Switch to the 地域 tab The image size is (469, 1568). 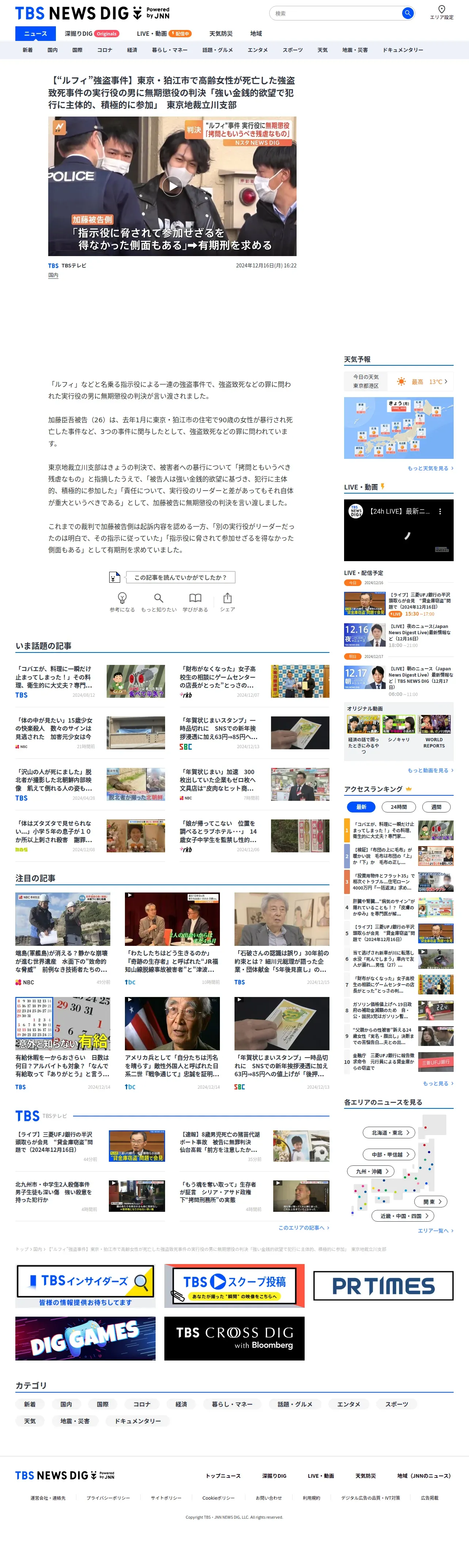click(256, 34)
